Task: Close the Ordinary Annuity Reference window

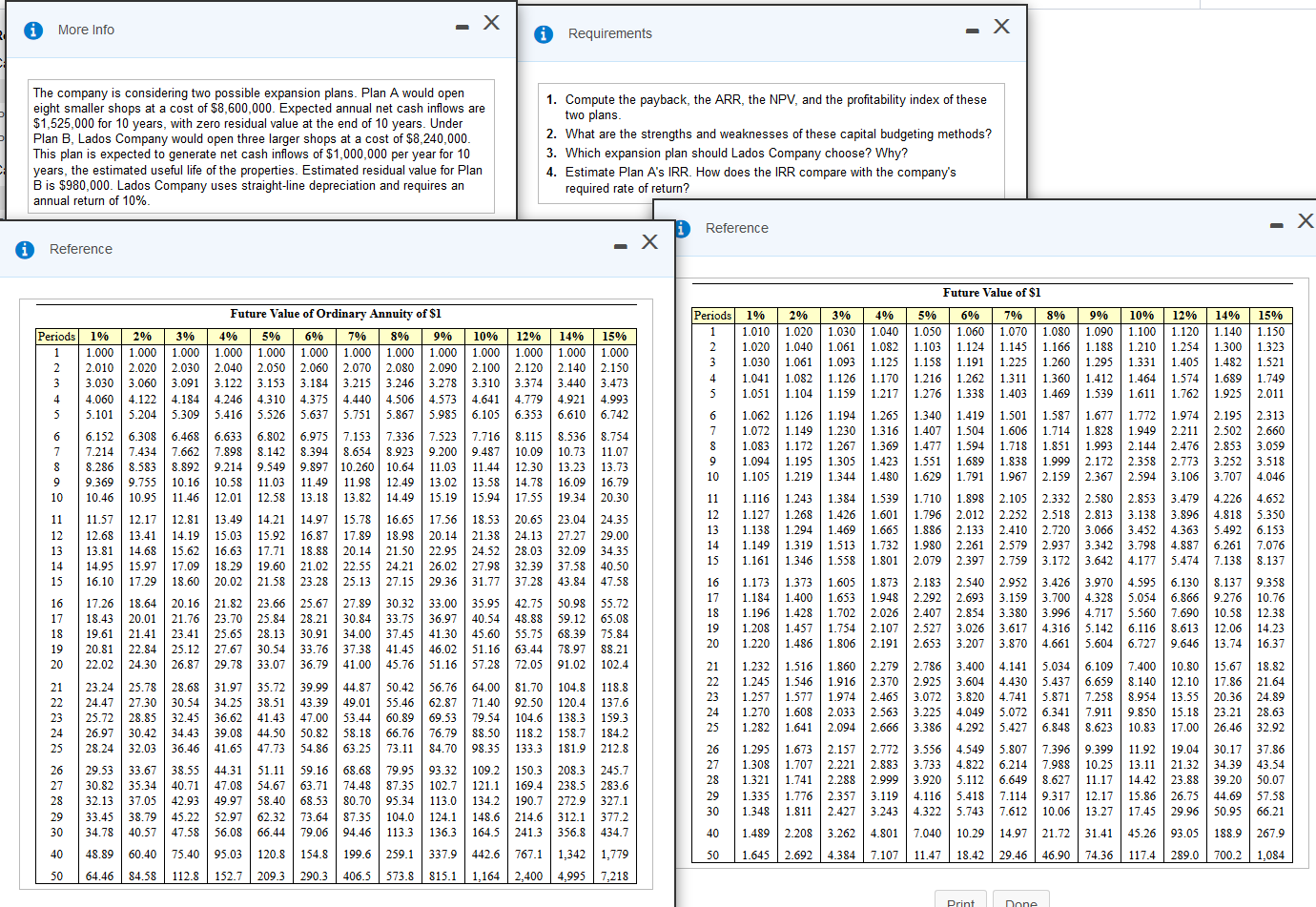Action: coord(649,241)
